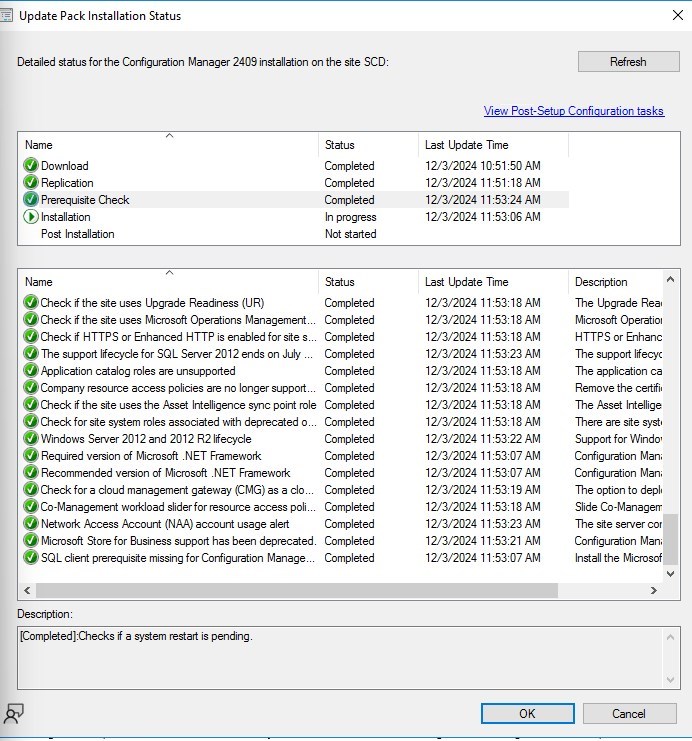Click the Cancel button
The image size is (692, 741).
pos(629,714)
